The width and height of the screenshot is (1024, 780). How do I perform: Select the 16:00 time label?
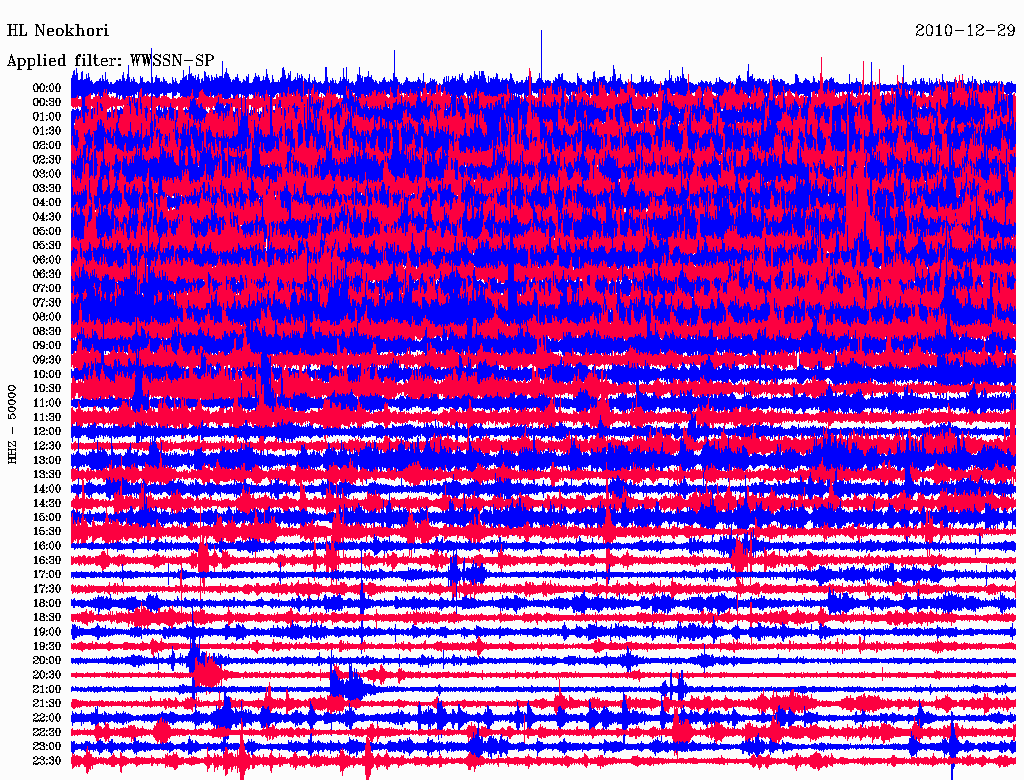tap(47, 546)
